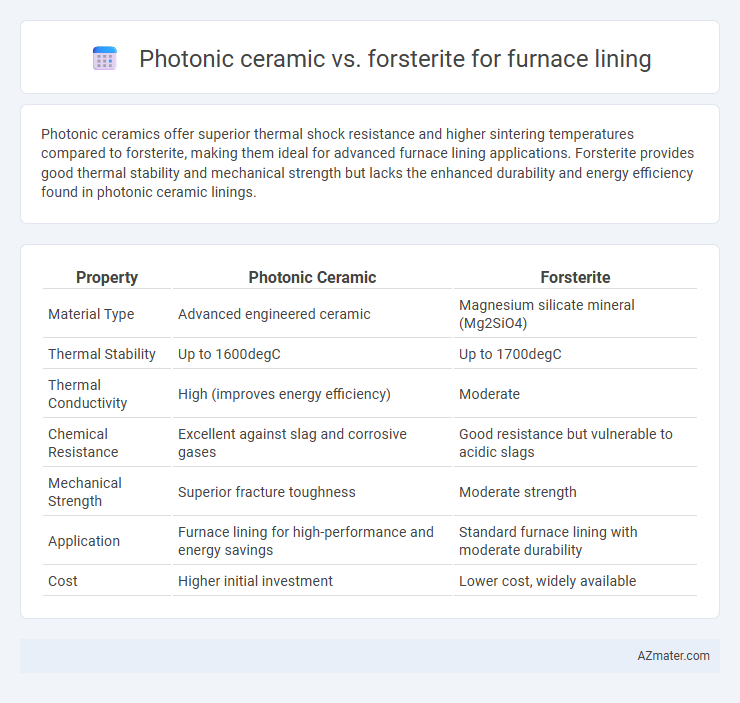Click the 'Up to 1600degC' cell

tap(229, 354)
